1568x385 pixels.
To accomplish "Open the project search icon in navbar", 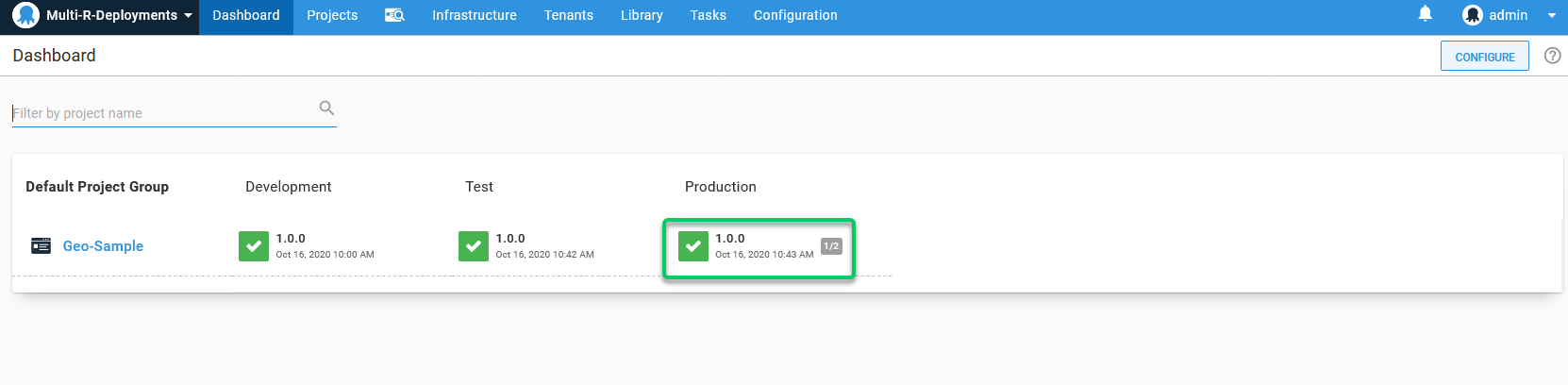I will pyautogui.click(x=394, y=15).
